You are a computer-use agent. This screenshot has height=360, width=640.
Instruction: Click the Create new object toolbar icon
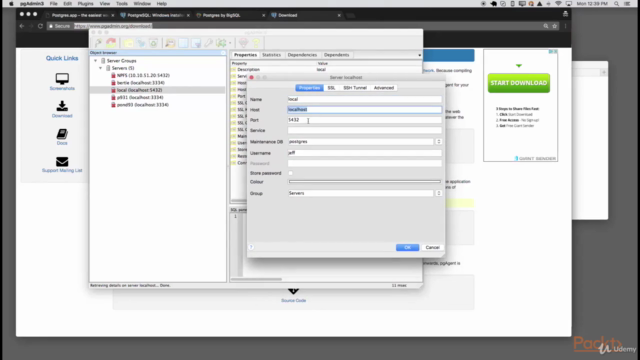pos(141,43)
